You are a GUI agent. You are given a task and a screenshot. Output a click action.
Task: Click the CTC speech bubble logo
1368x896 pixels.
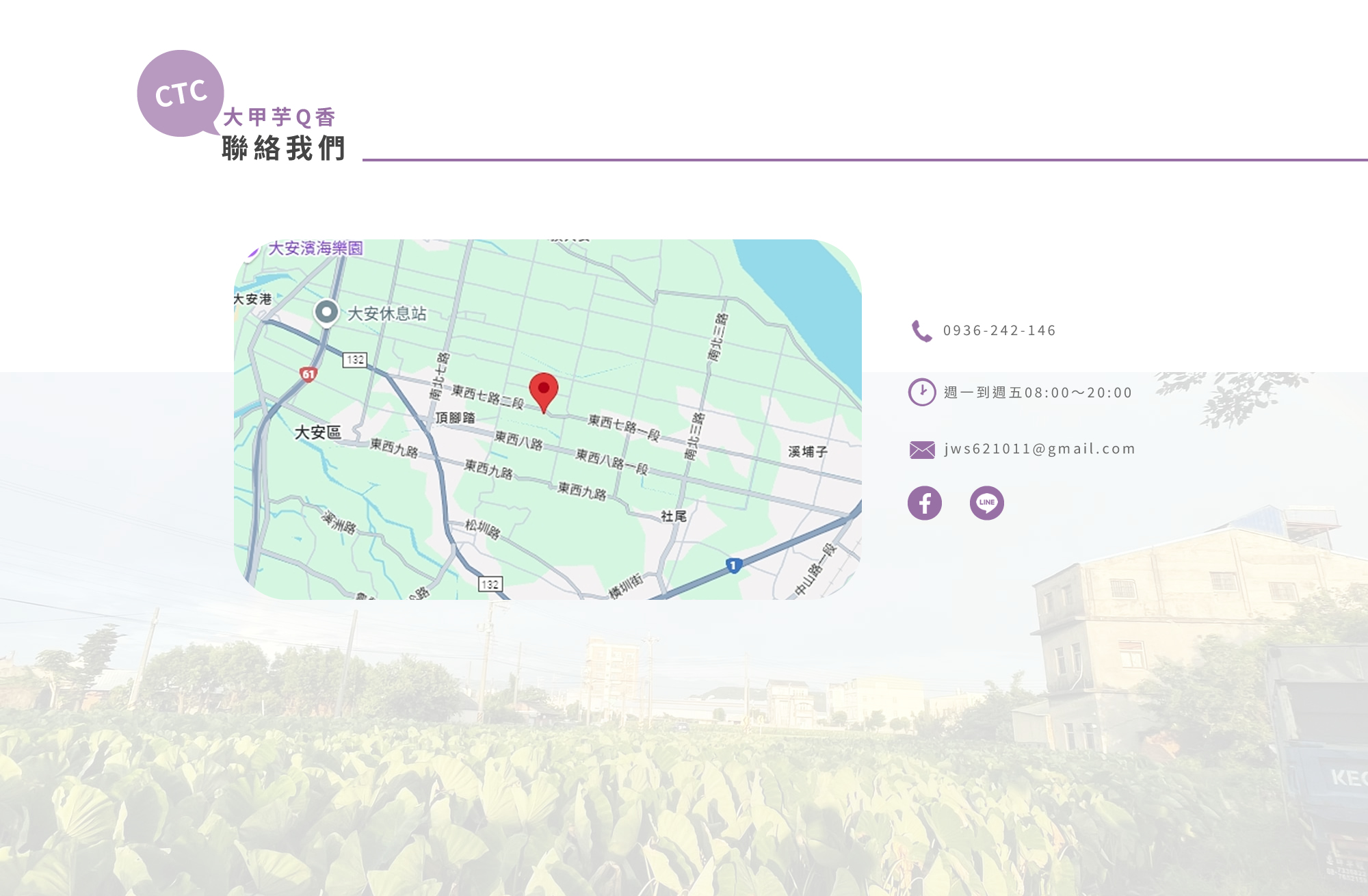click(x=181, y=93)
